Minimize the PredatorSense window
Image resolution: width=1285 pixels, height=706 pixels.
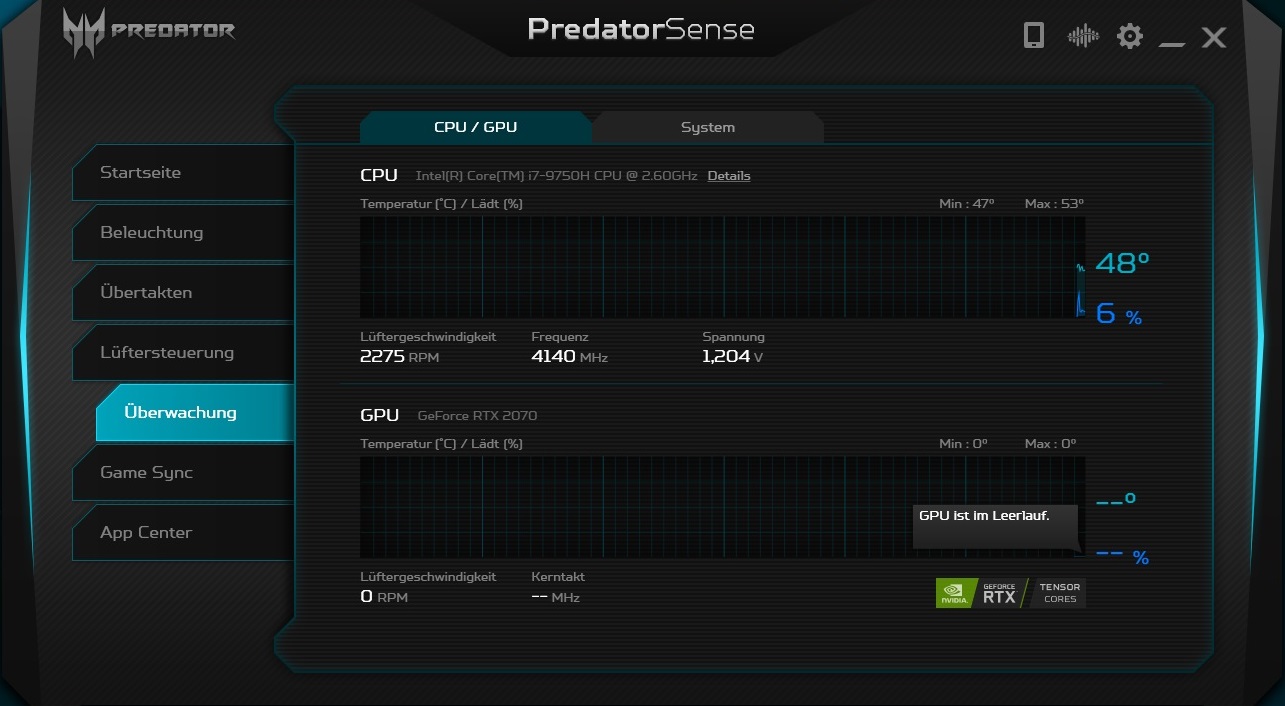tap(1172, 39)
